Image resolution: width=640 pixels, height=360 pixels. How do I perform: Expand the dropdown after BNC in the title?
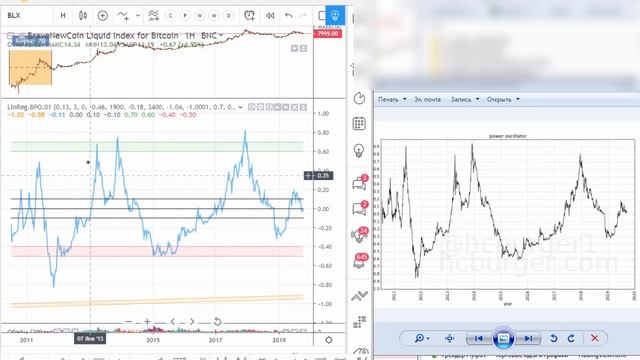tap(222, 36)
